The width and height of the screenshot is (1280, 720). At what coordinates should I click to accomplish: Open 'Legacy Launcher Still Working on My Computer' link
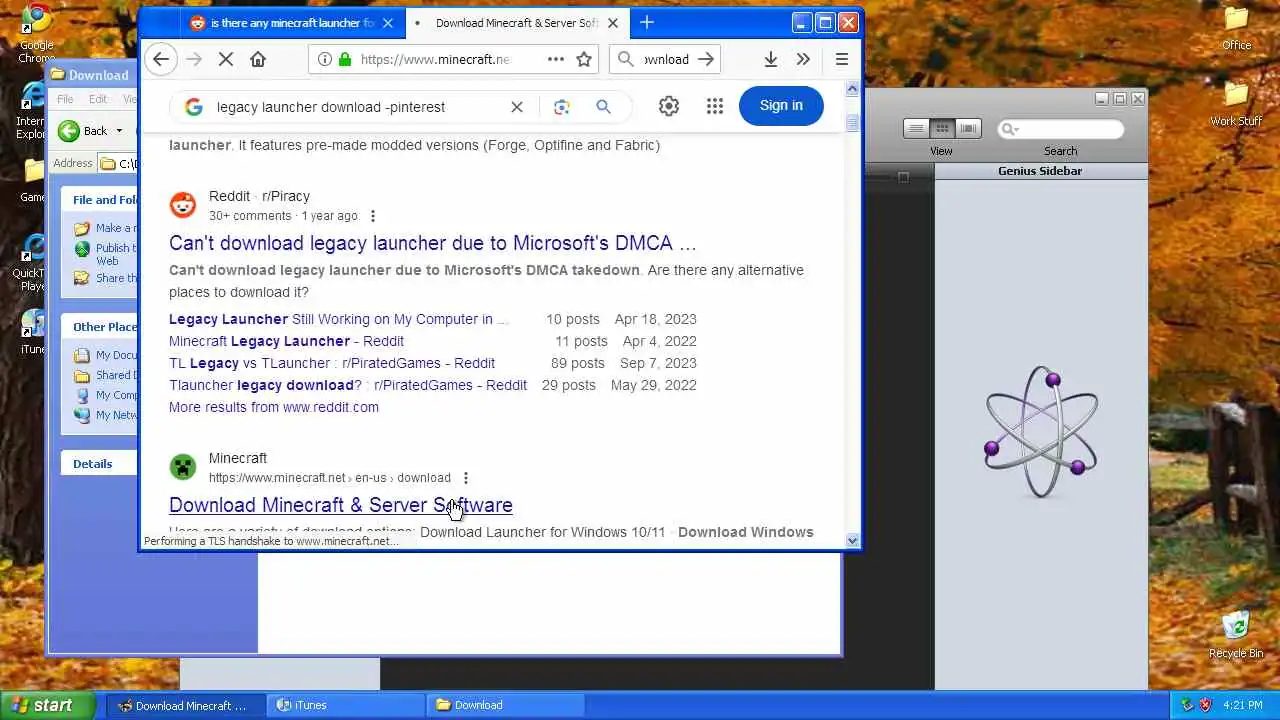tap(339, 319)
